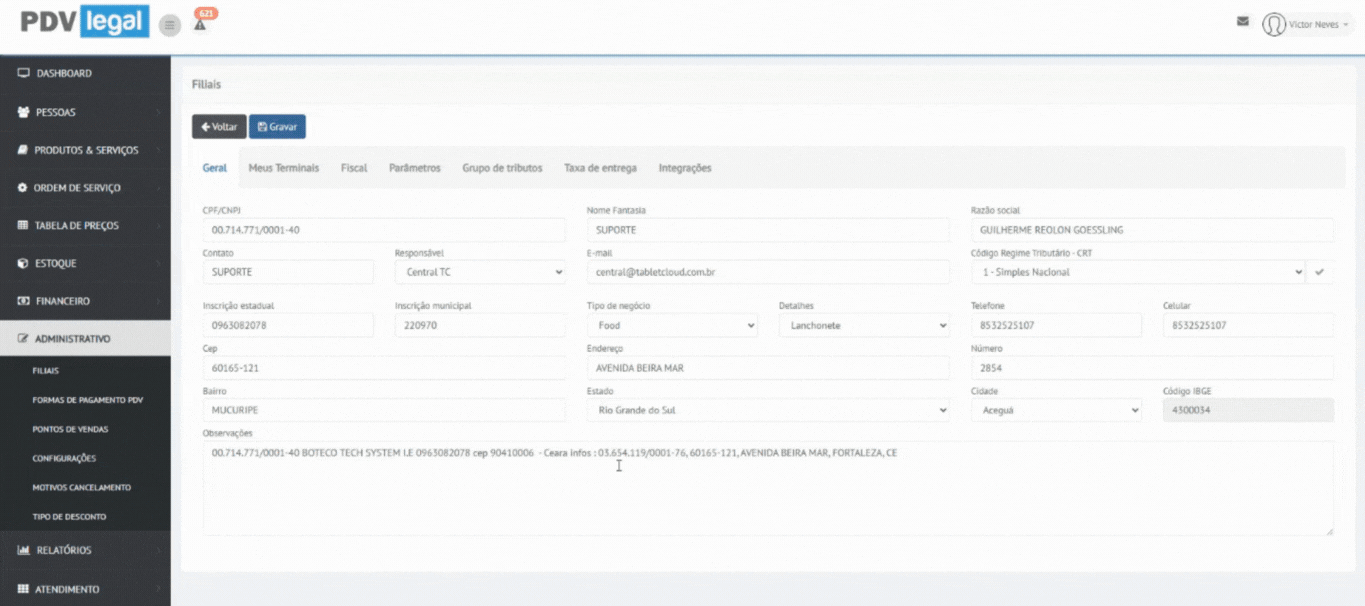Image resolution: width=1365 pixels, height=606 pixels.
Task: Click the checkmark beside Código Regime Tributário
Action: (1320, 272)
